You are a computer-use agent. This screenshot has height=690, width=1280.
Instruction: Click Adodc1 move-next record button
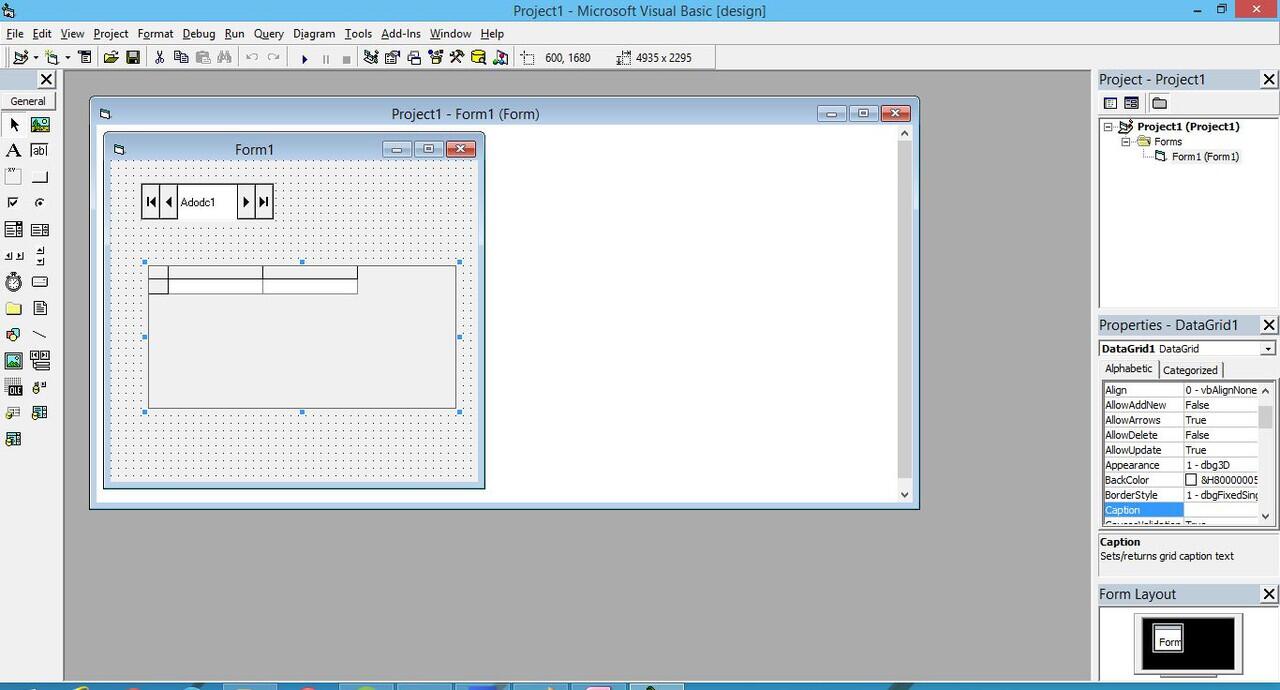(x=246, y=202)
